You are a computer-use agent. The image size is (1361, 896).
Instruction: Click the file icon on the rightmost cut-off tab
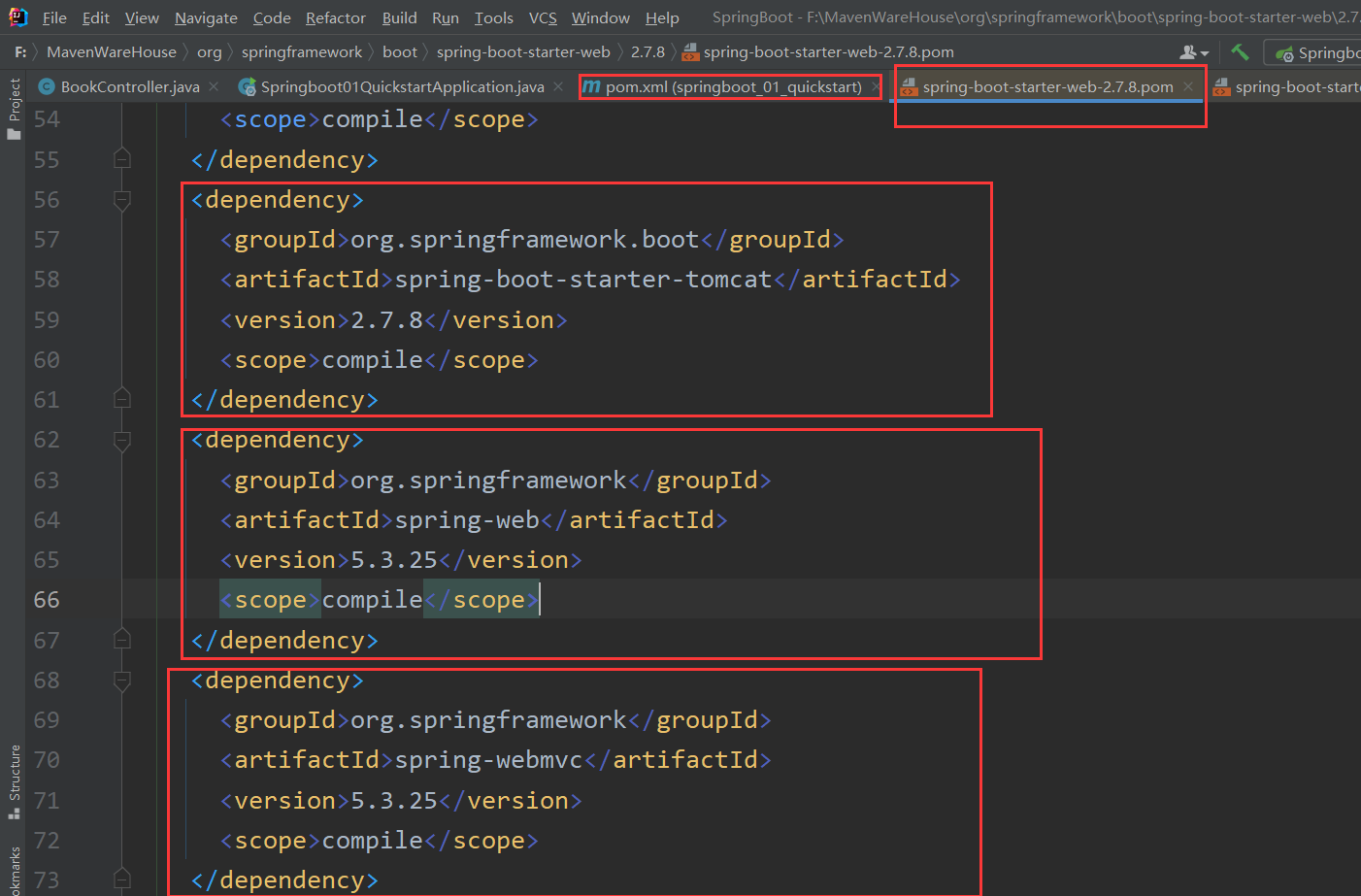pos(1221,86)
